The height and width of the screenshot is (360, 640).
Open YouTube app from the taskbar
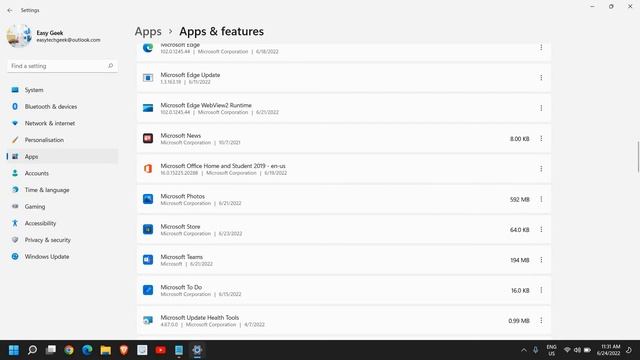coord(160,350)
